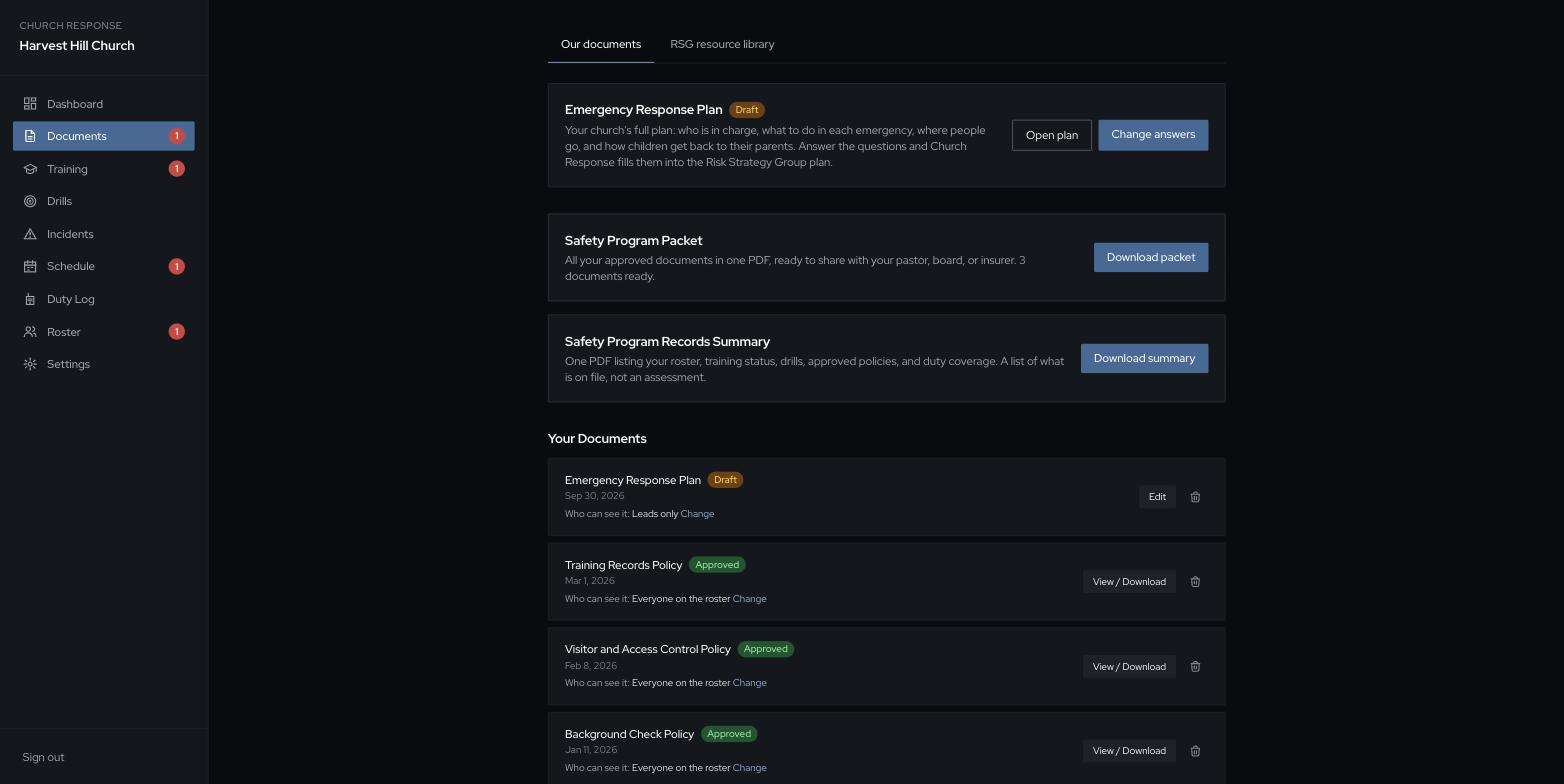
Task: Open Drills from the sidebar
Action: pyautogui.click(x=104, y=201)
